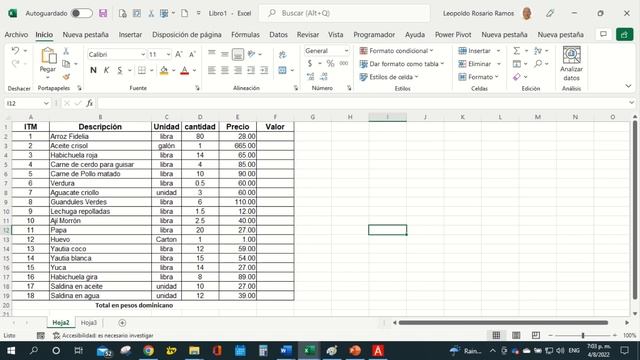This screenshot has width=640, height=360.
Task: Click the horizontal scrollbar
Action: [503, 323]
